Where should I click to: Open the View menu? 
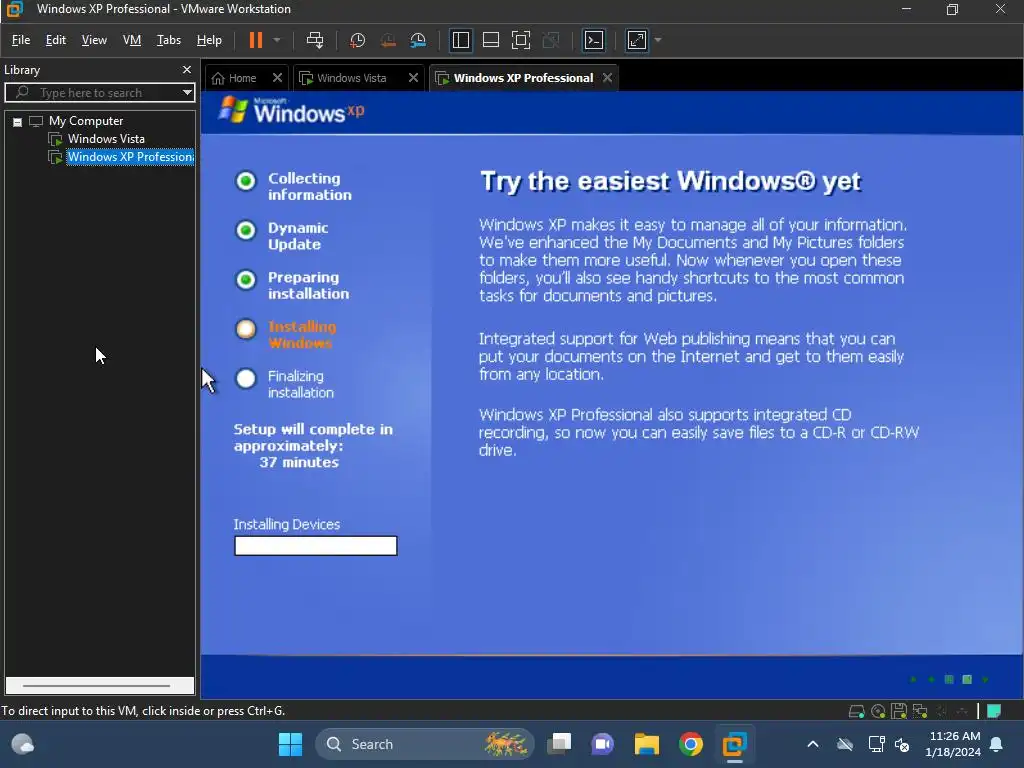pyautogui.click(x=94, y=40)
